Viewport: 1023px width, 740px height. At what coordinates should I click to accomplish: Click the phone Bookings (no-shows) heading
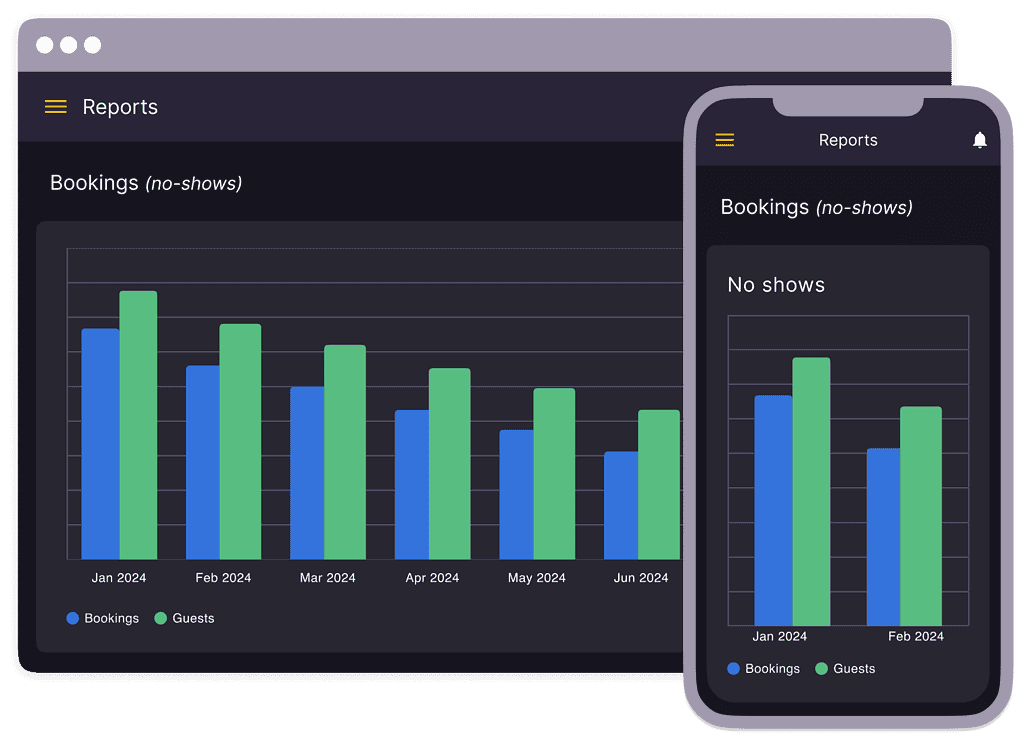[817, 208]
